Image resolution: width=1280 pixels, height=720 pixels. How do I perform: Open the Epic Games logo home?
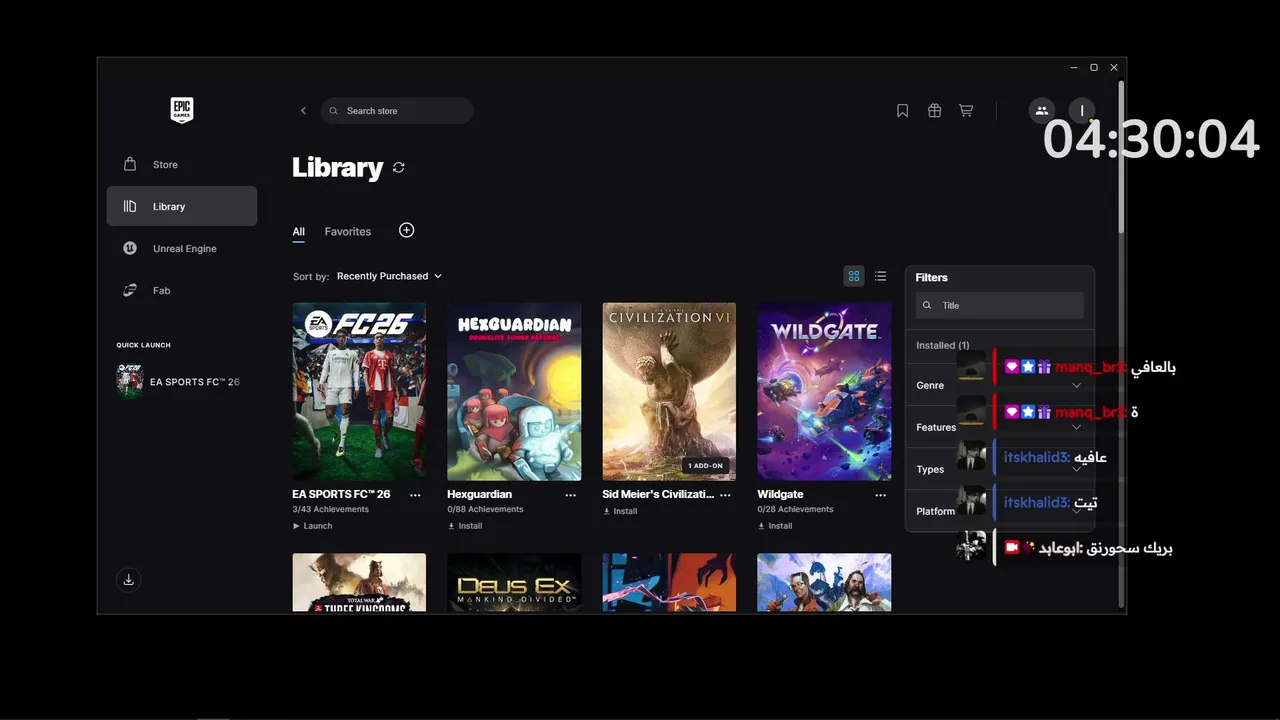pos(181,110)
